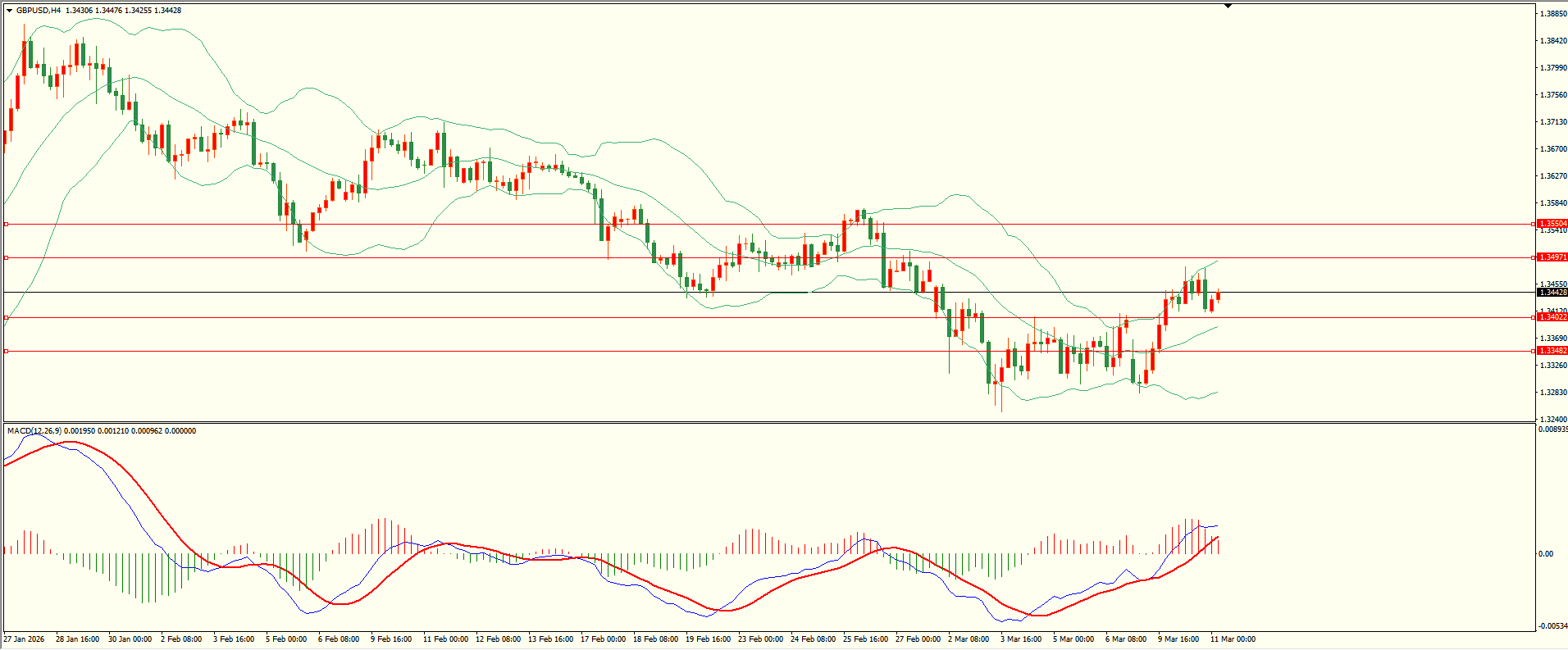Click the 17 Feb 00:00 time label
Image resolution: width=1568 pixels, height=650 pixels.
[x=603, y=639]
